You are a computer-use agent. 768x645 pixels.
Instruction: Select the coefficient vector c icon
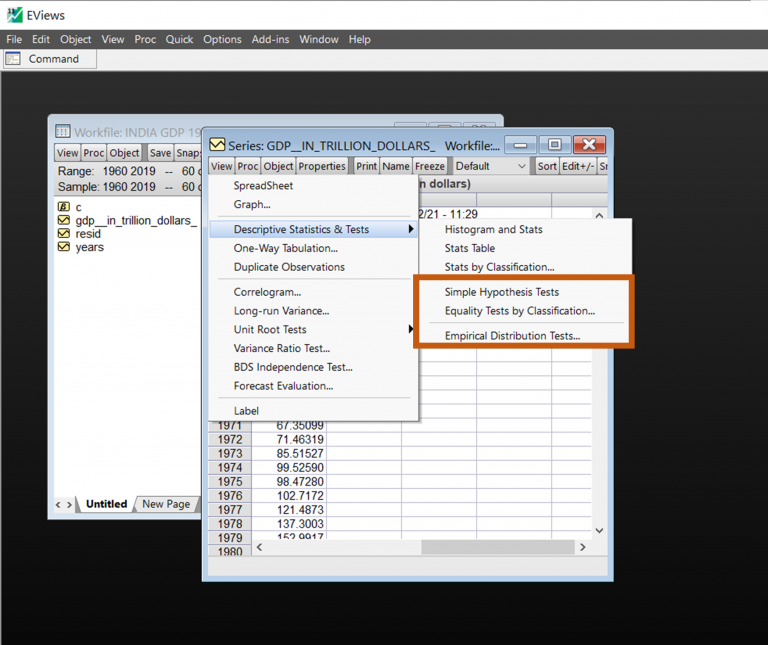(x=64, y=206)
